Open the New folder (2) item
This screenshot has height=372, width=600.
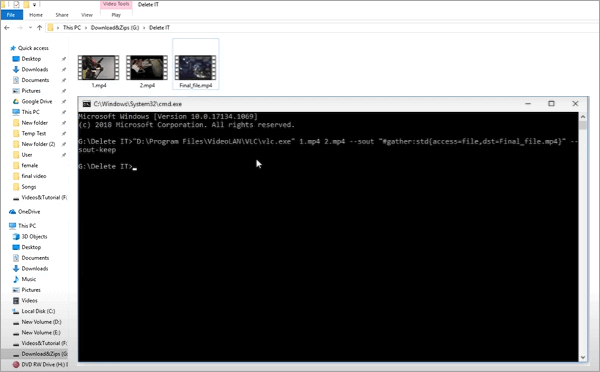coord(38,144)
